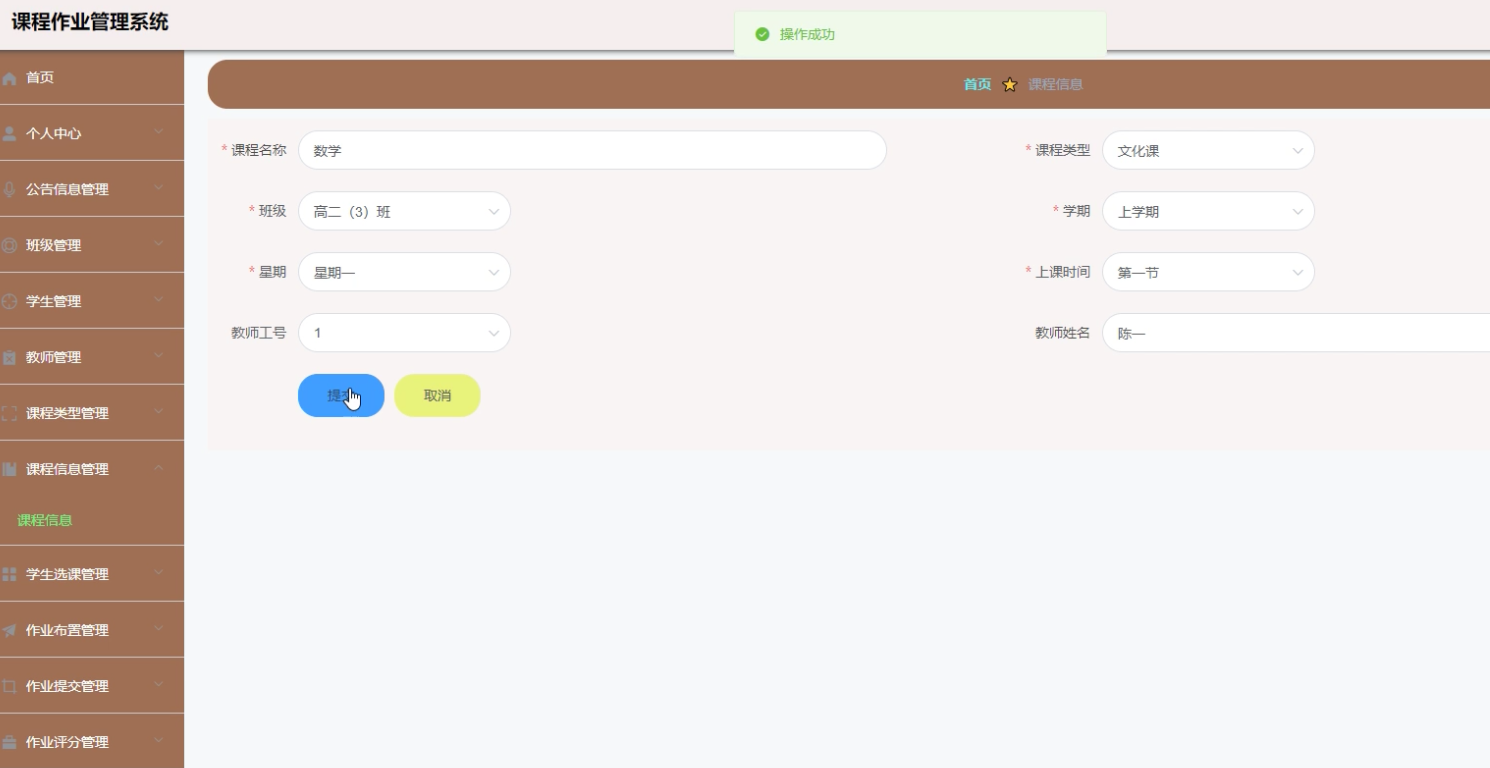The image size is (1490, 768).
Task: Click the star icon in the breadcrumb
Action: [1009, 85]
